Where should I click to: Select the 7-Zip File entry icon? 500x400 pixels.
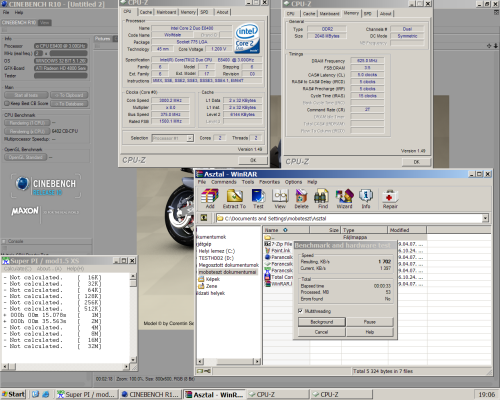(x=267, y=244)
